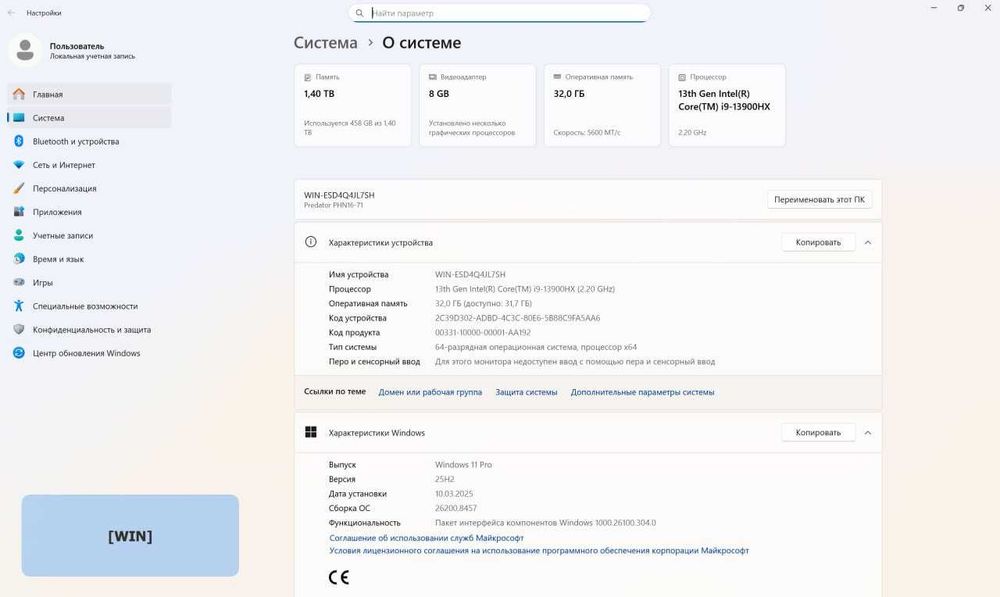Open the Процессор i9-13900HX card
This screenshot has height=597, width=1000.
727,105
